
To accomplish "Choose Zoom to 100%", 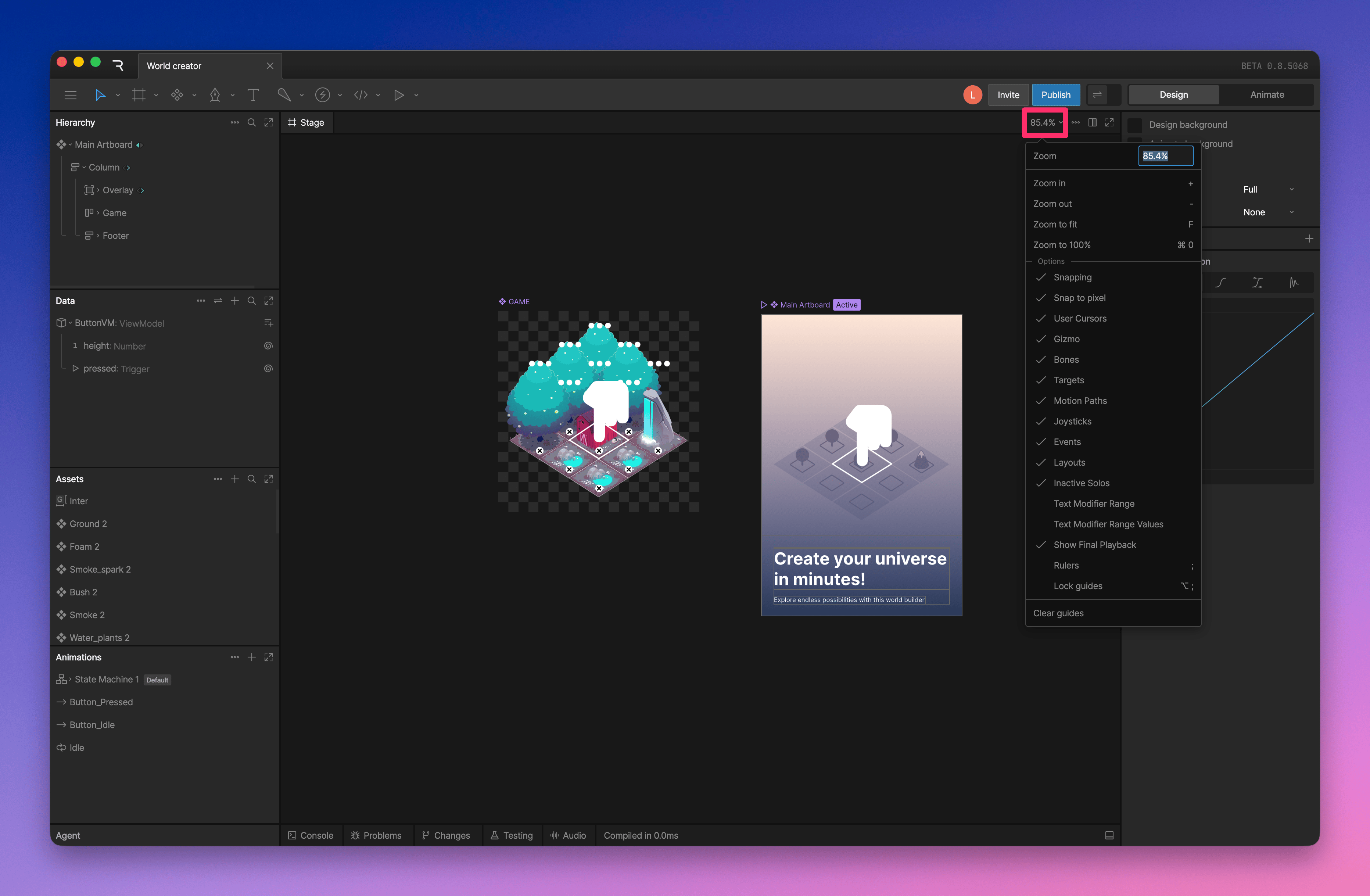I will [x=1113, y=245].
